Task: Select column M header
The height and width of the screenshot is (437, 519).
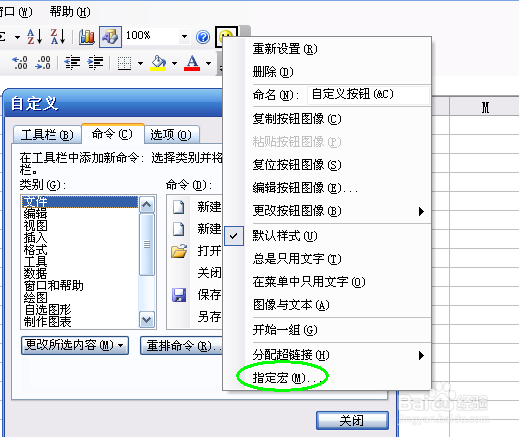Action: coord(484,107)
